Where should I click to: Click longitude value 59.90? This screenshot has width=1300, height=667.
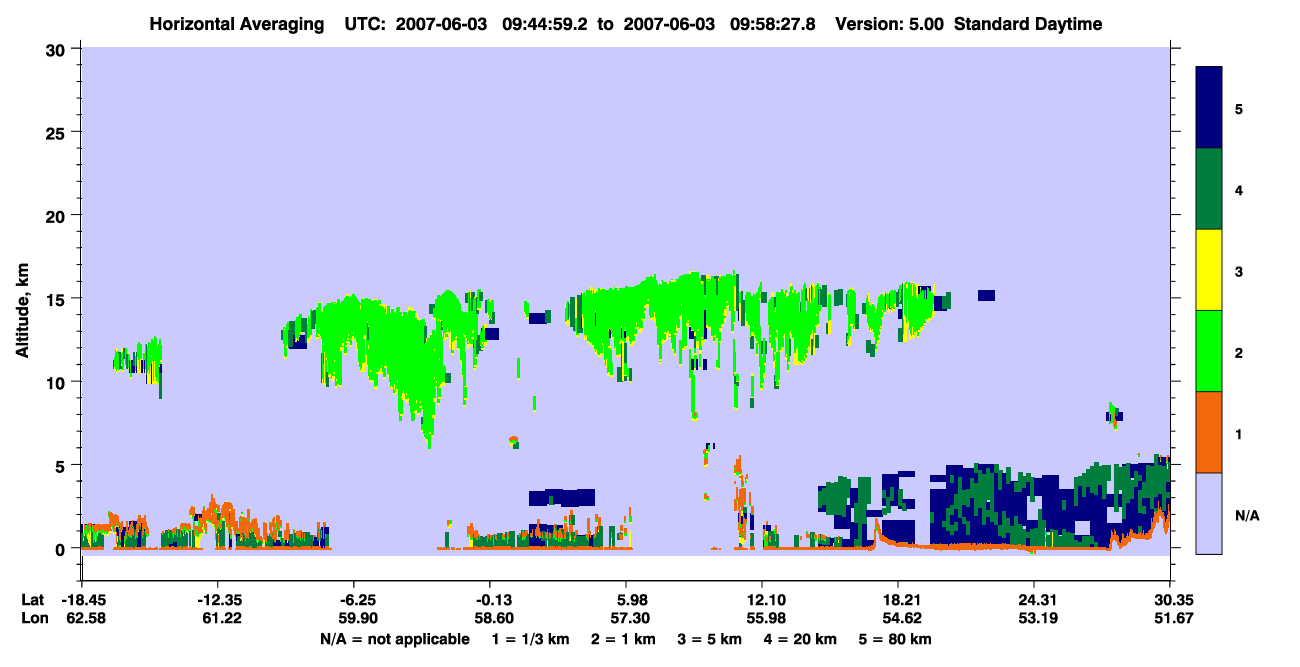click(x=356, y=618)
